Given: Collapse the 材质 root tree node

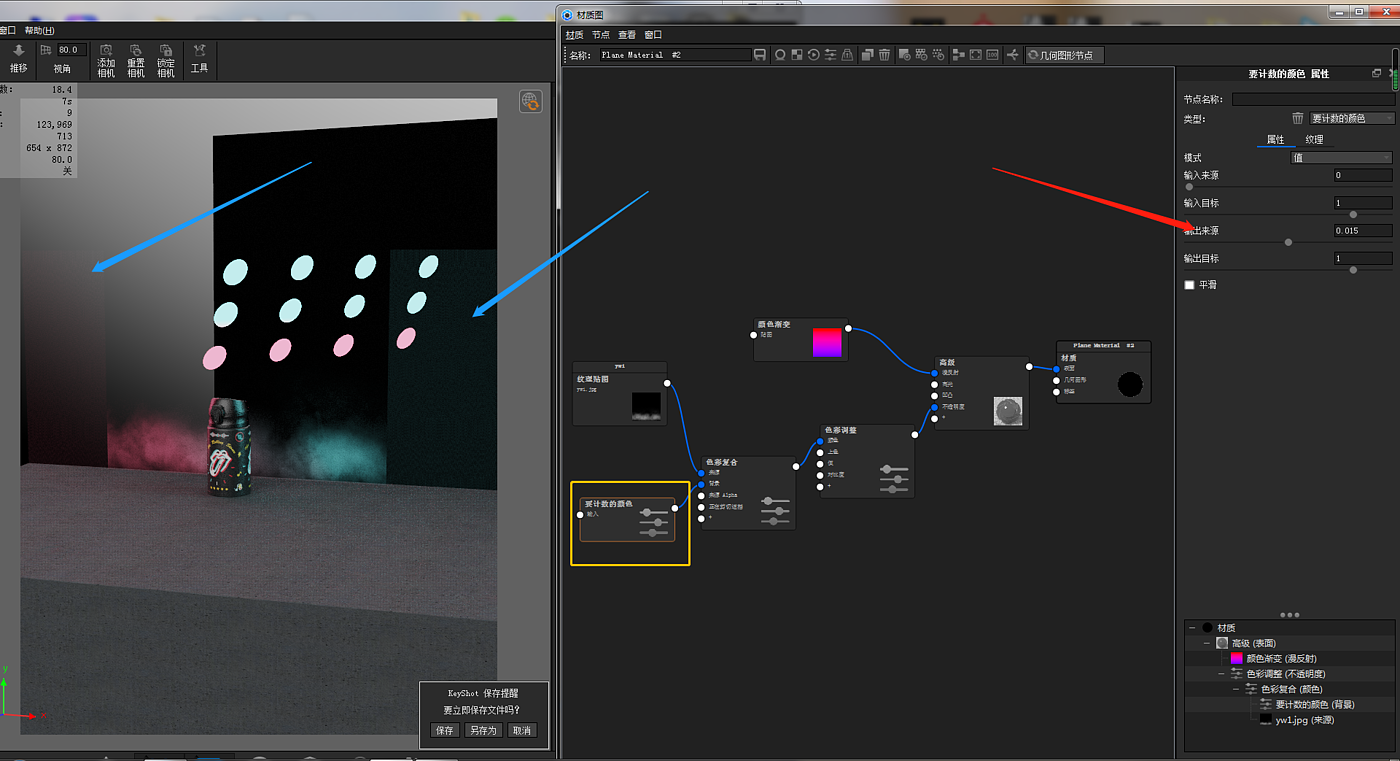Looking at the screenshot, I should pyautogui.click(x=1192, y=628).
